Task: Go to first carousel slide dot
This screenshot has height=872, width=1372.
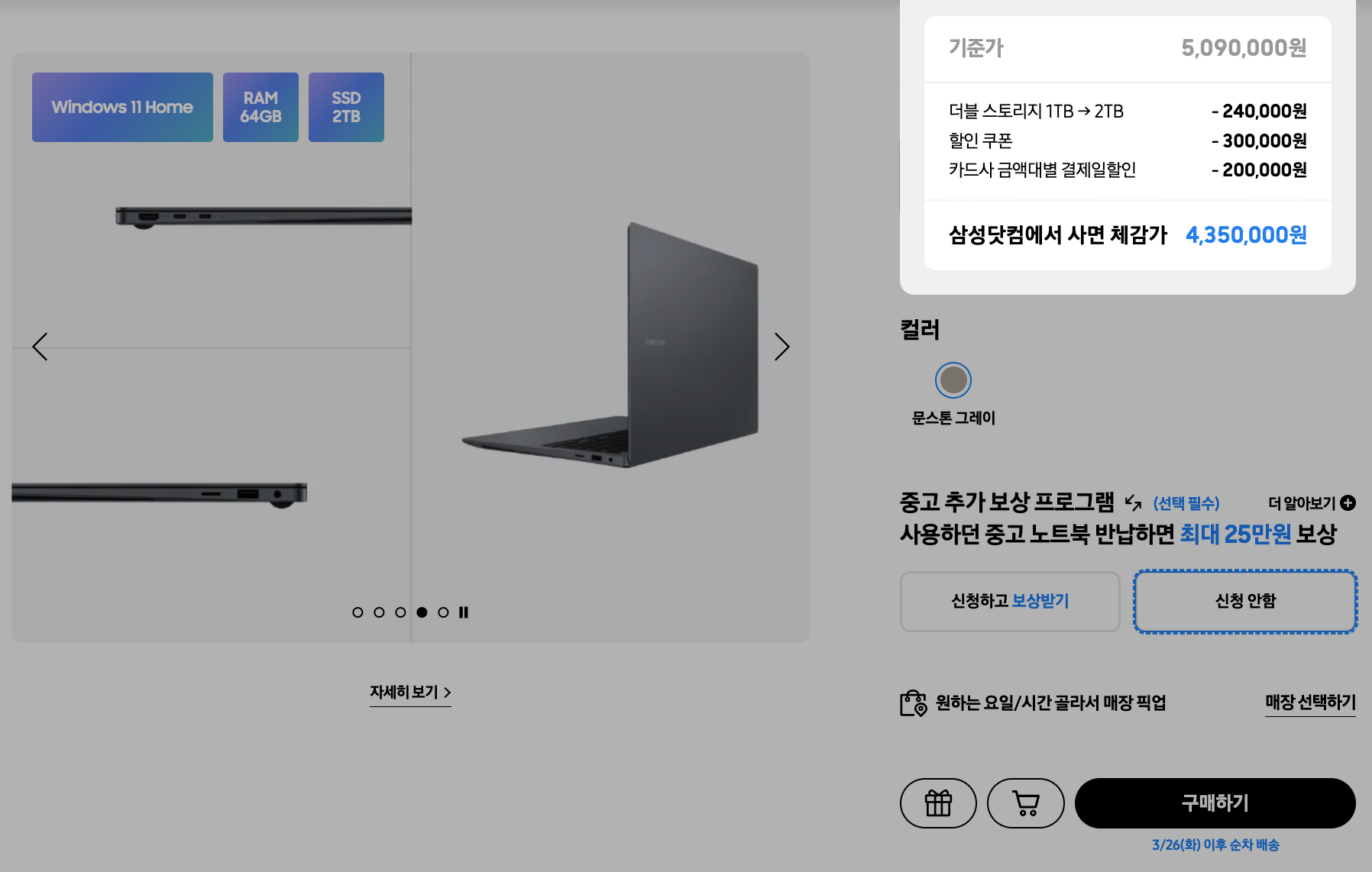Action: [358, 612]
